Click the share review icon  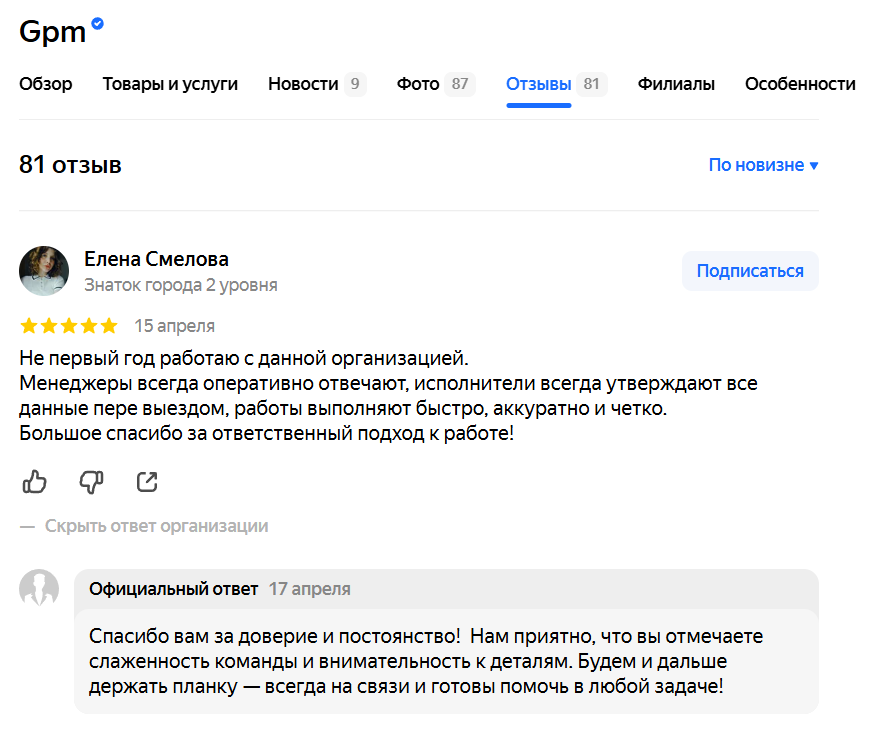[x=147, y=482]
